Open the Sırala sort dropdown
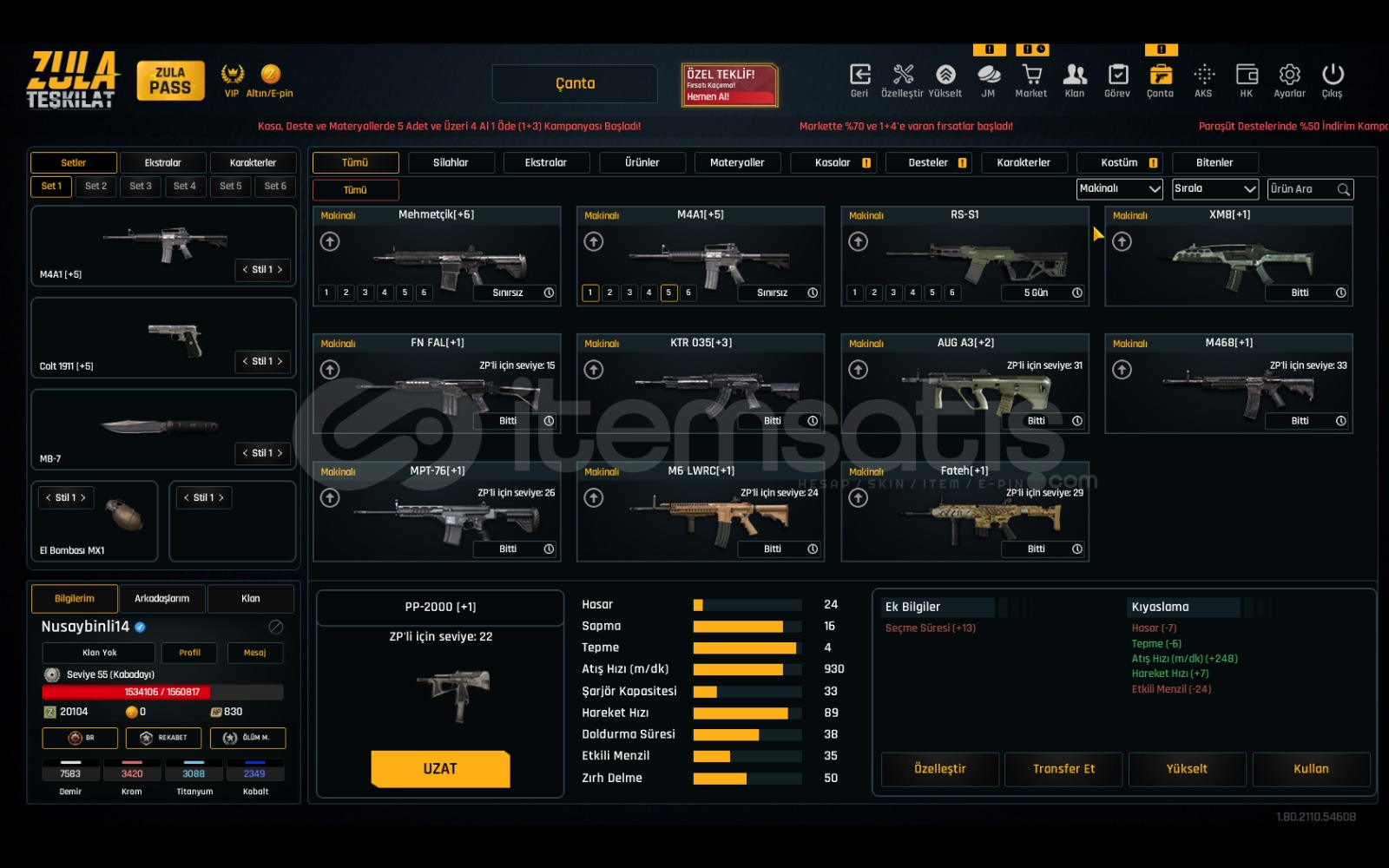The width and height of the screenshot is (1389, 868). (x=1215, y=189)
